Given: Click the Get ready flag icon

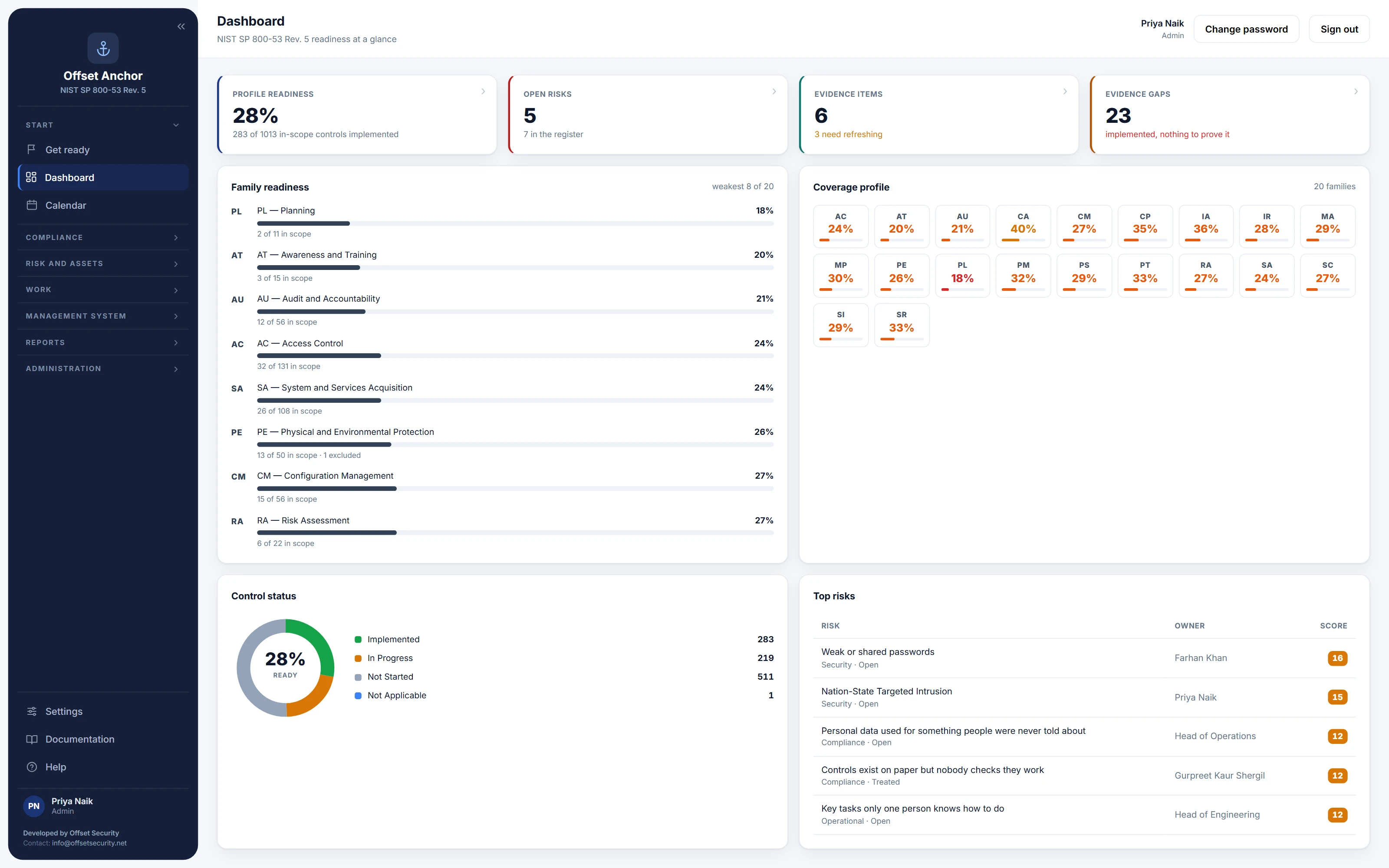Looking at the screenshot, I should [x=32, y=149].
